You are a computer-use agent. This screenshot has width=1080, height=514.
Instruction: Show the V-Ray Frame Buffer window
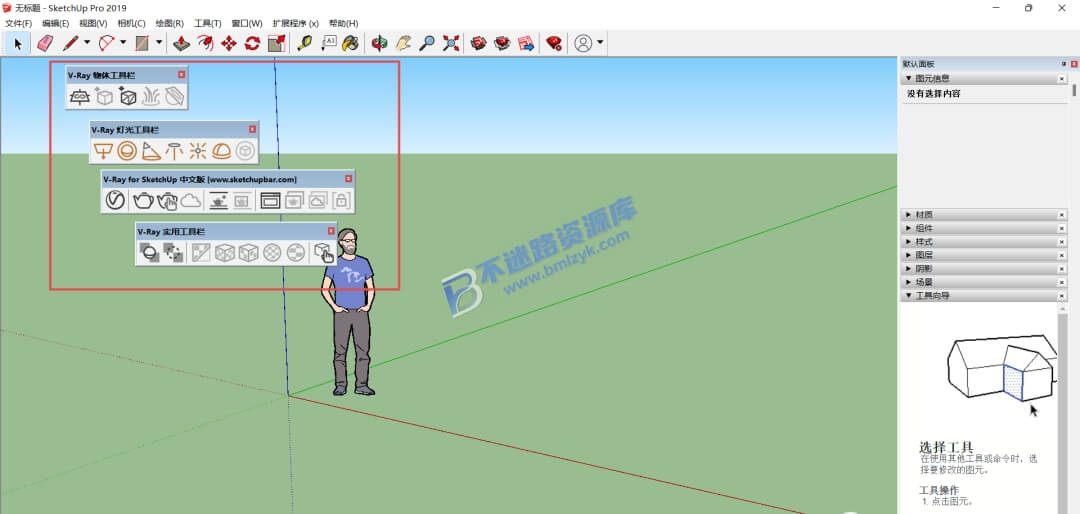pos(270,201)
